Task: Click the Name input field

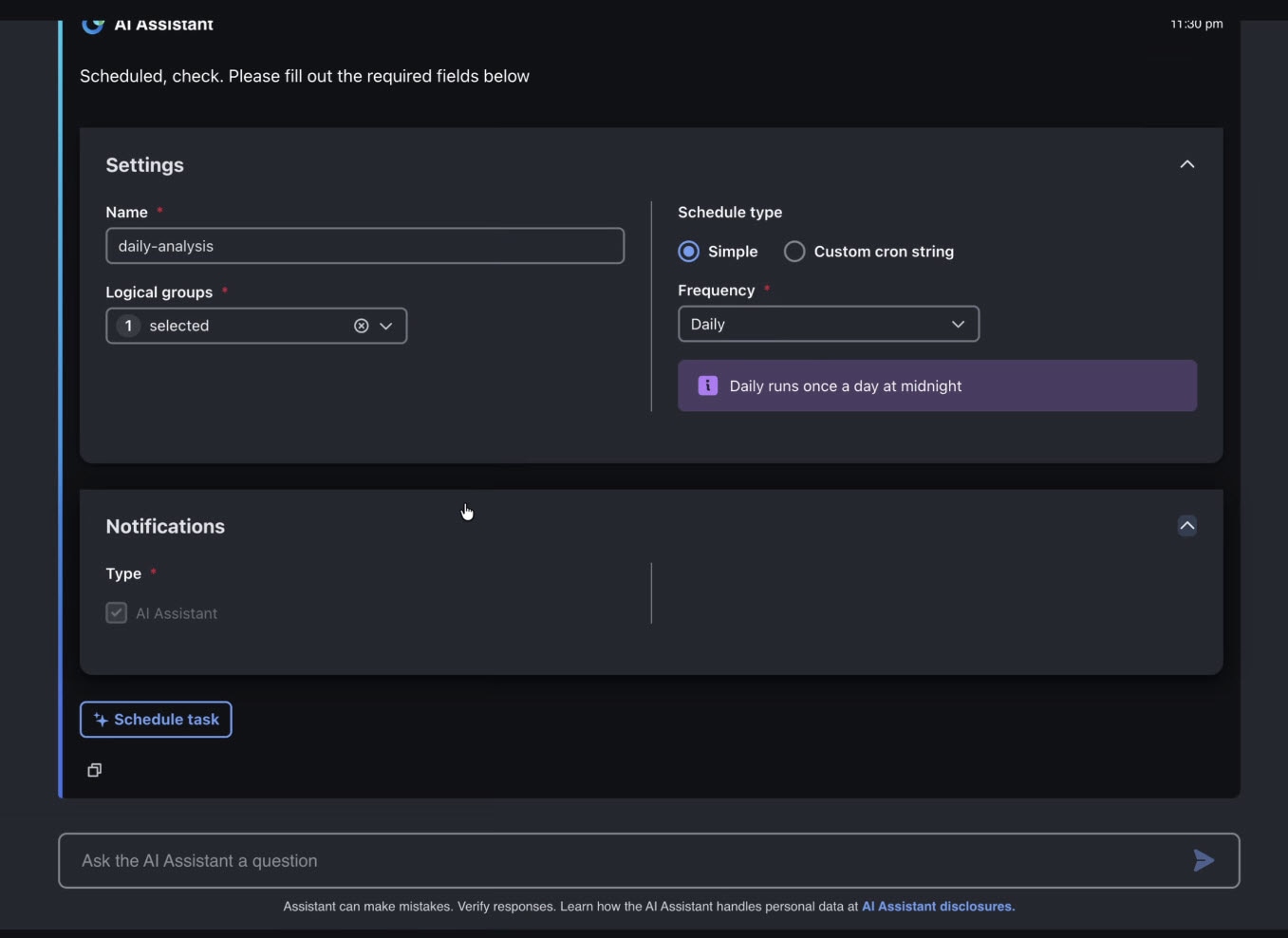Action: pos(365,246)
